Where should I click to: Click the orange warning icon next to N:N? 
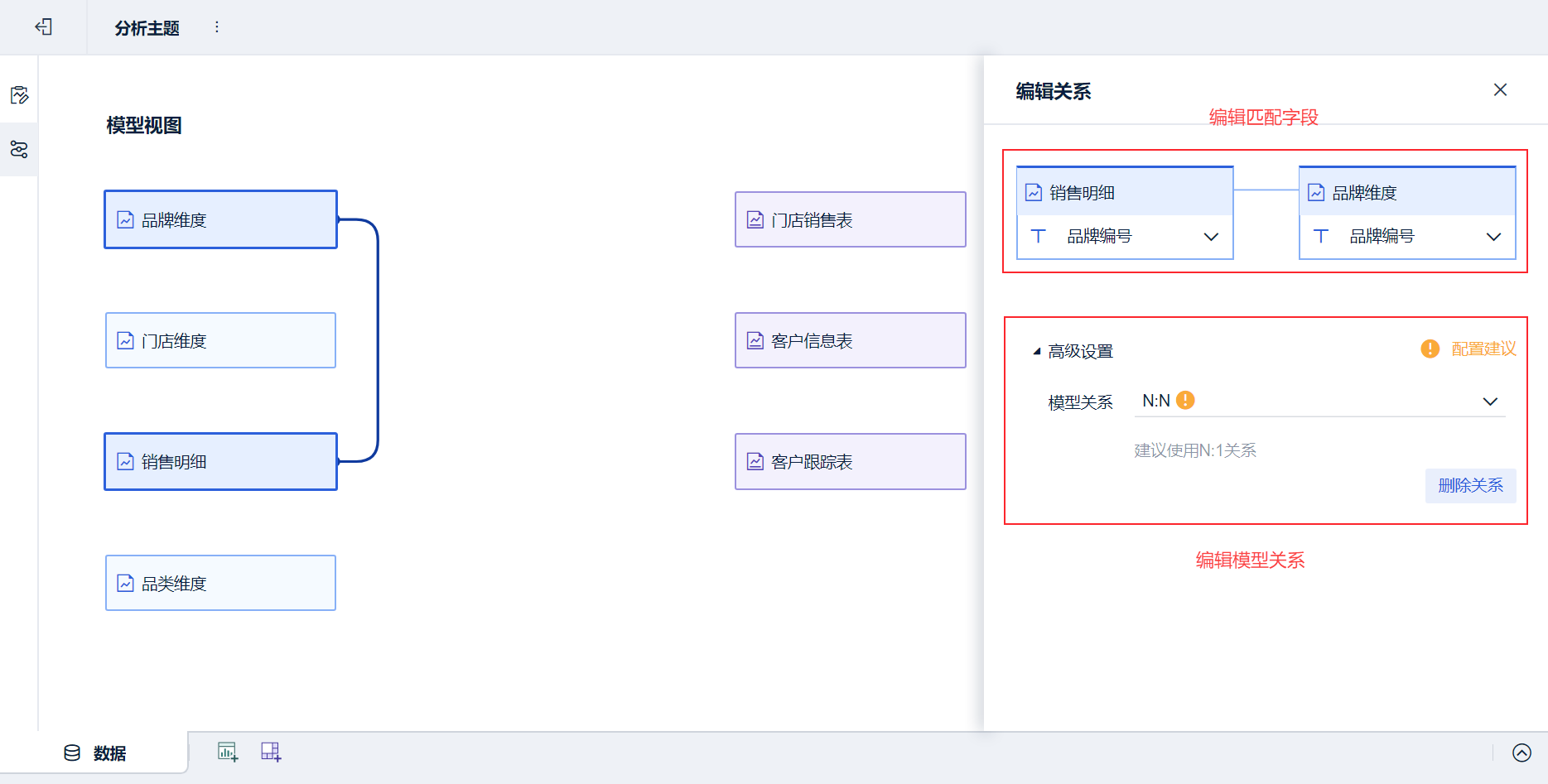[x=1185, y=401]
